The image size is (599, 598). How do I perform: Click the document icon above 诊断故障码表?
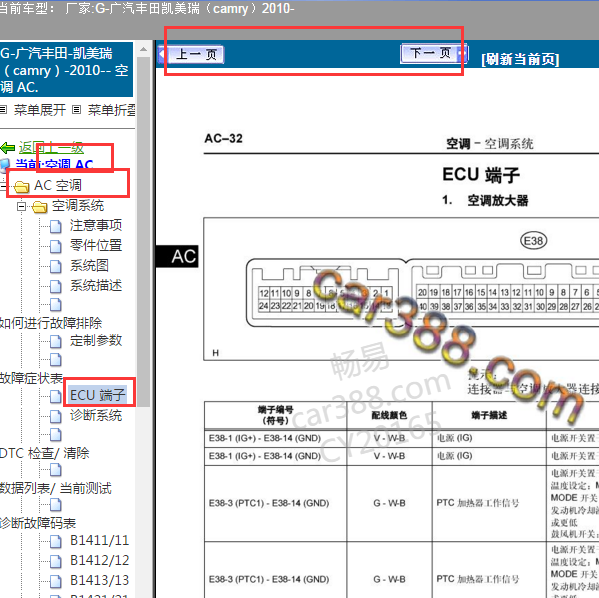coord(56,505)
